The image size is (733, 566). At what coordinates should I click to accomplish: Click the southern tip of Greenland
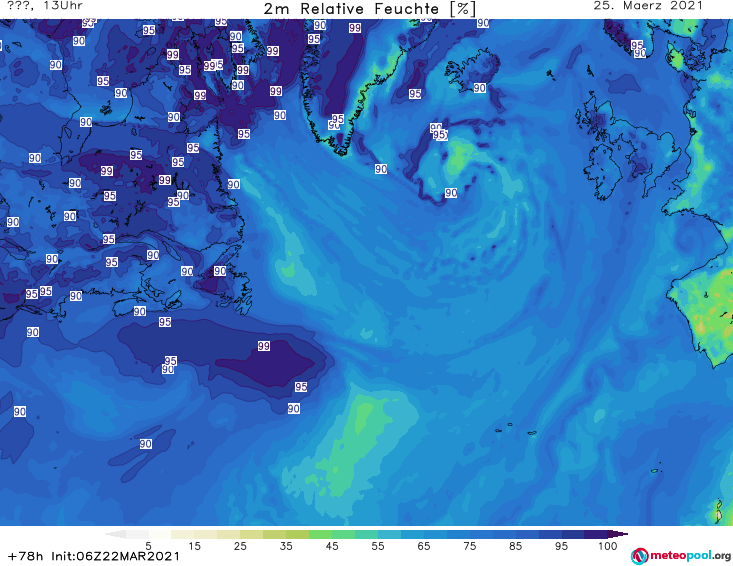[x=344, y=150]
